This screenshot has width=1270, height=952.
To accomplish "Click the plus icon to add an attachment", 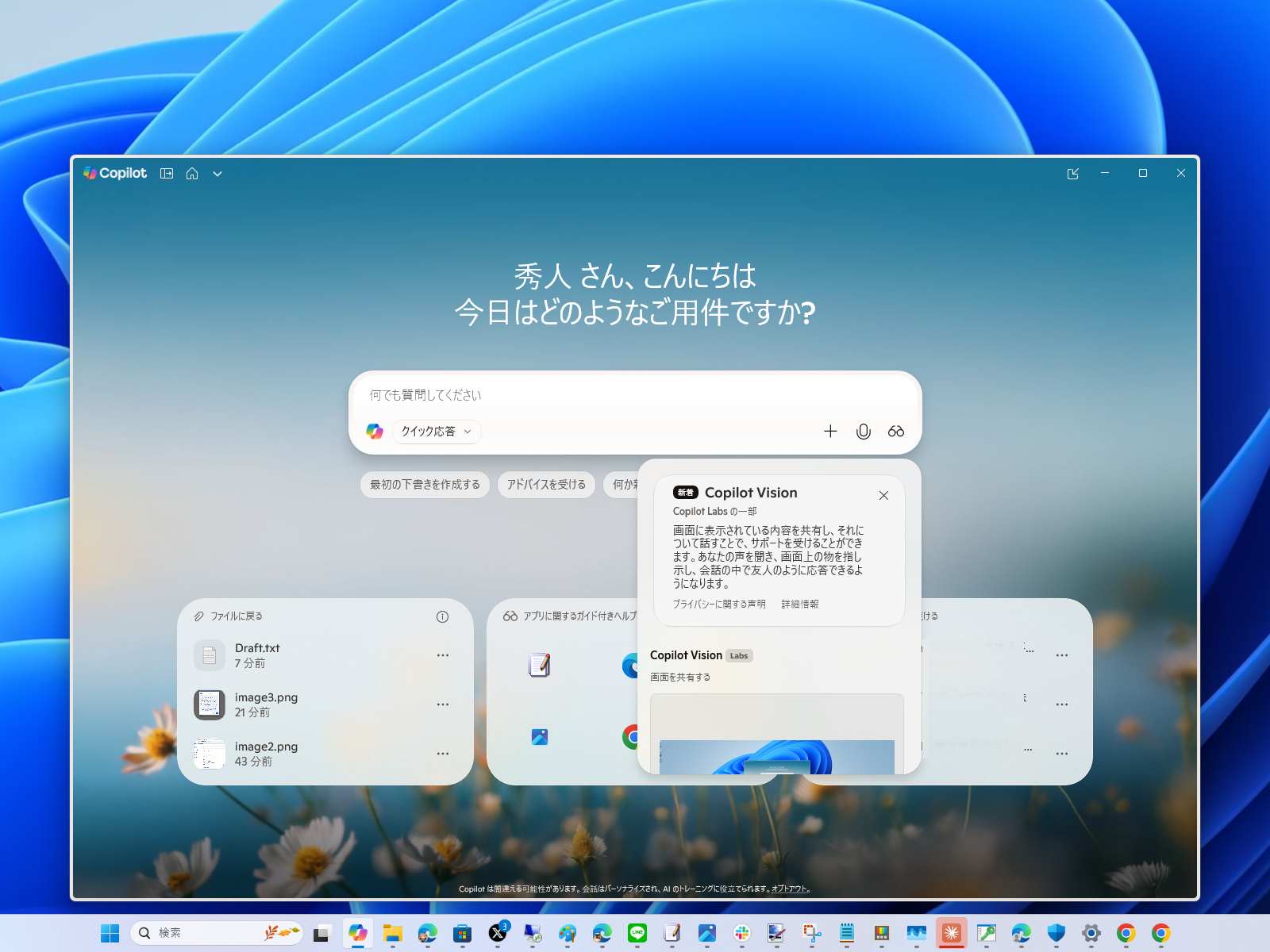I will click(829, 432).
